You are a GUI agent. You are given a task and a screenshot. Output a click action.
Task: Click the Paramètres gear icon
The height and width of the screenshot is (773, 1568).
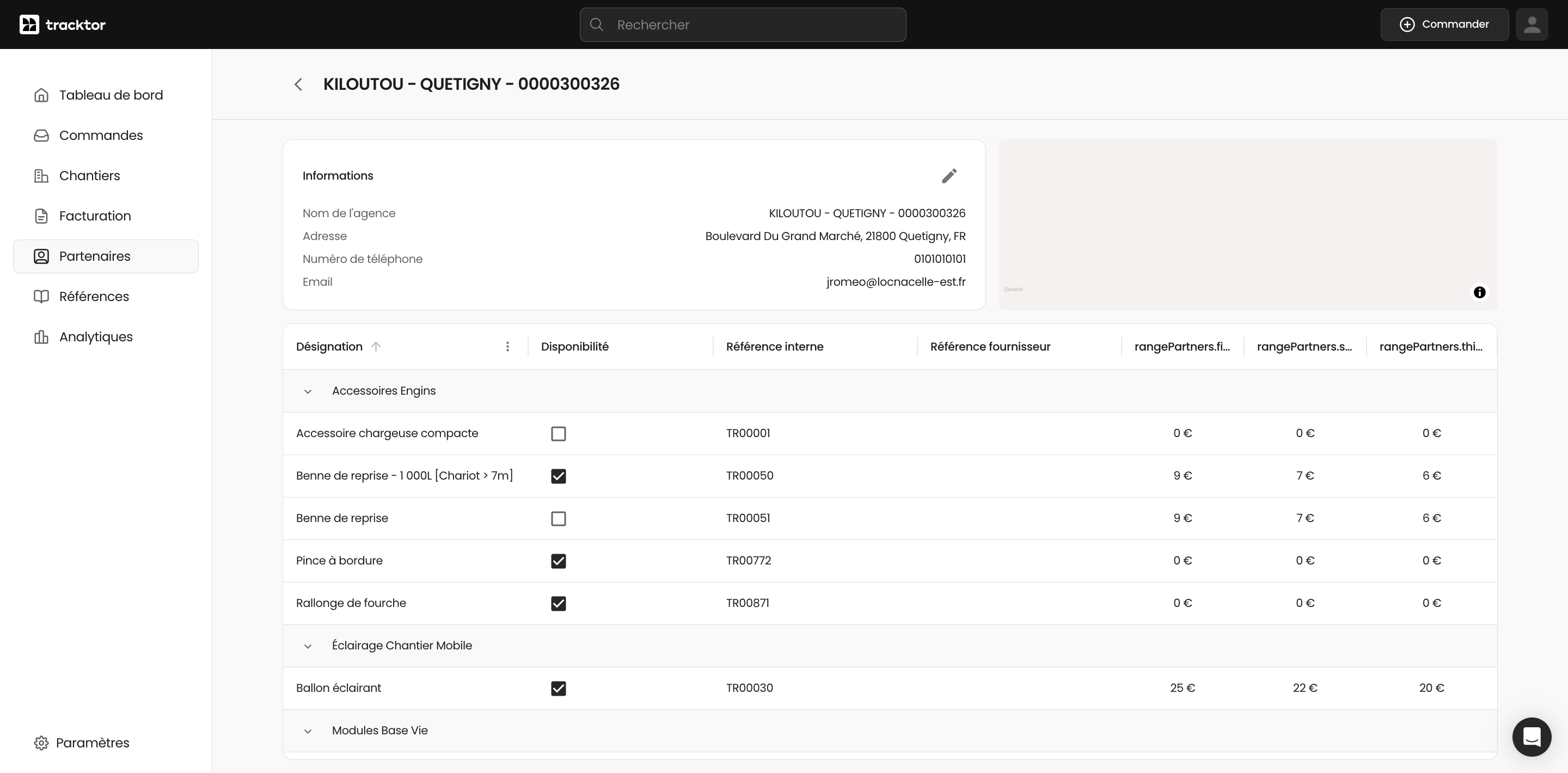[41, 743]
